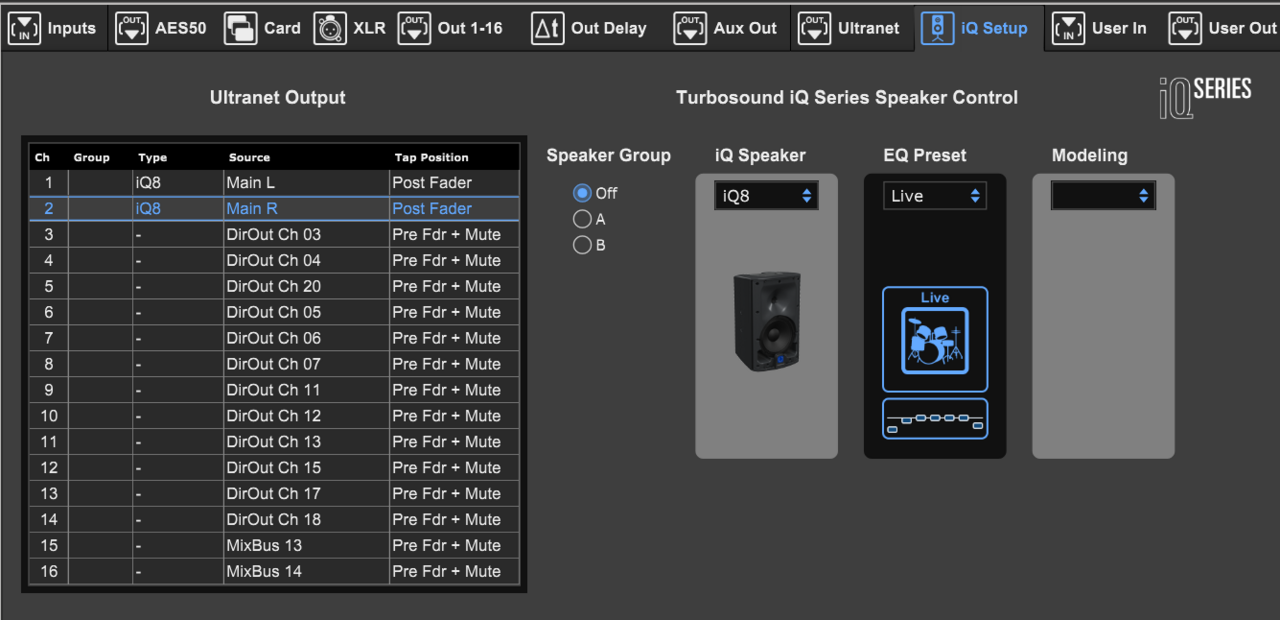The width and height of the screenshot is (1280, 620).
Task: Click the EQ curve graphic icon
Action: 935,419
